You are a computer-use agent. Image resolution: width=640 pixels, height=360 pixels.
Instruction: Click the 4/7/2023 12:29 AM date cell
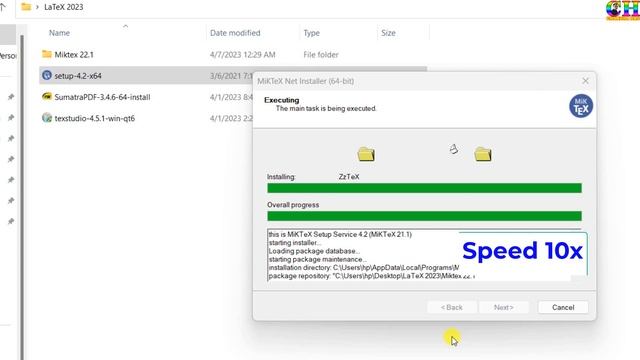(242, 55)
